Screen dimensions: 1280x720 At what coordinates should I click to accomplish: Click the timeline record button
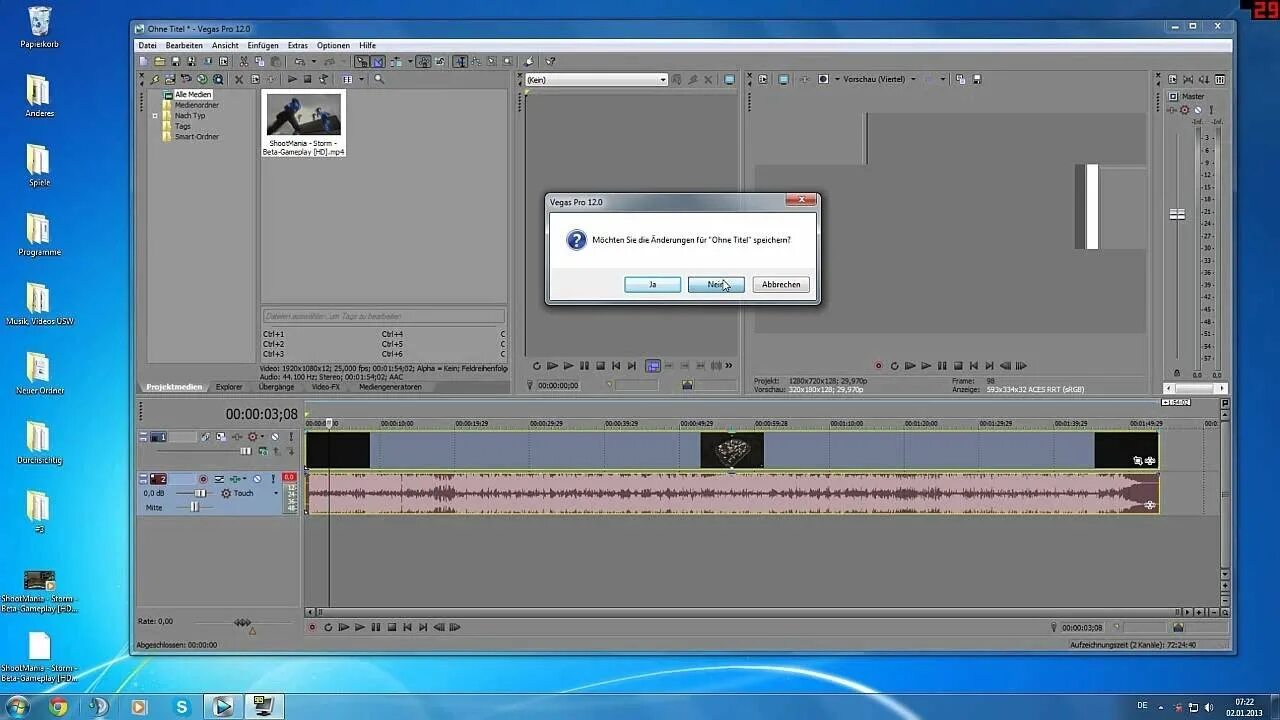(x=312, y=627)
